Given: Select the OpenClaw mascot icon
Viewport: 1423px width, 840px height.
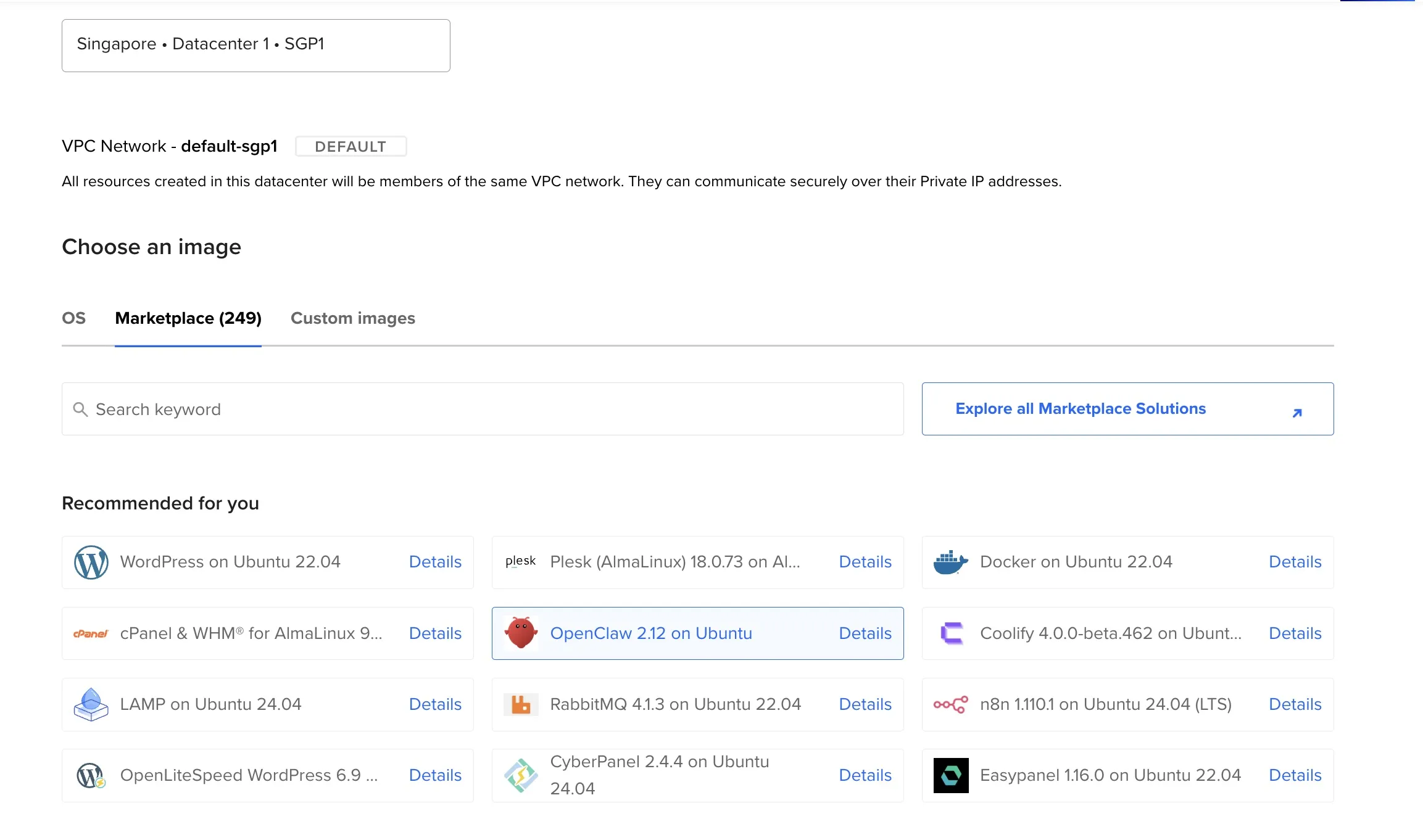Looking at the screenshot, I should [x=521, y=633].
